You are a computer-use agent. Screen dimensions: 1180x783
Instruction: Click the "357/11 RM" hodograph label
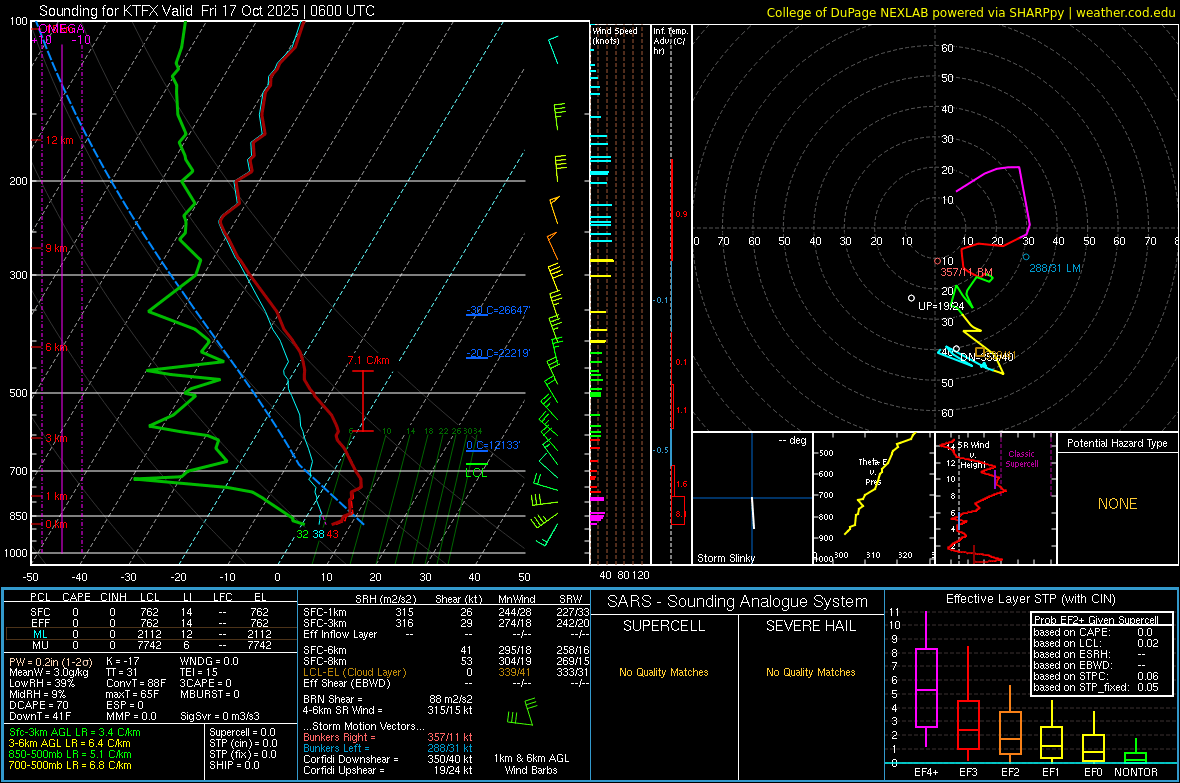[966, 272]
